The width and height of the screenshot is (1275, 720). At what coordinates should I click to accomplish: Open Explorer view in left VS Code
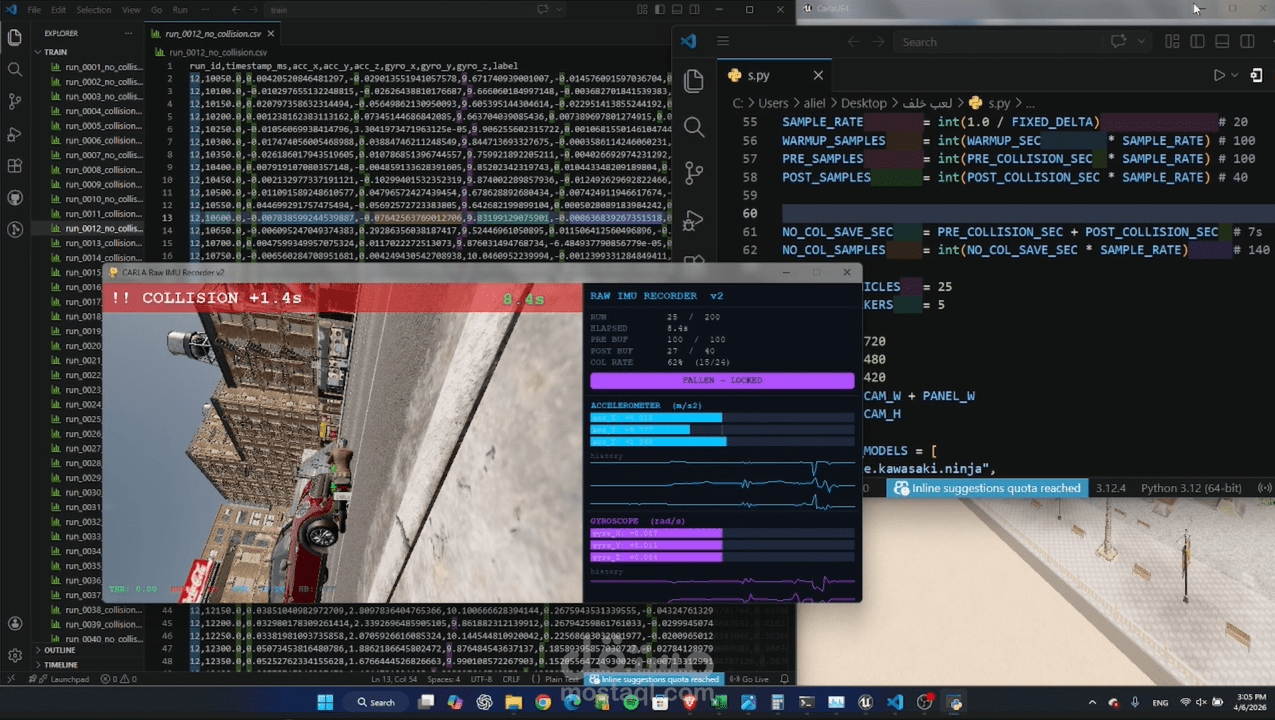[x=15, y=38]
